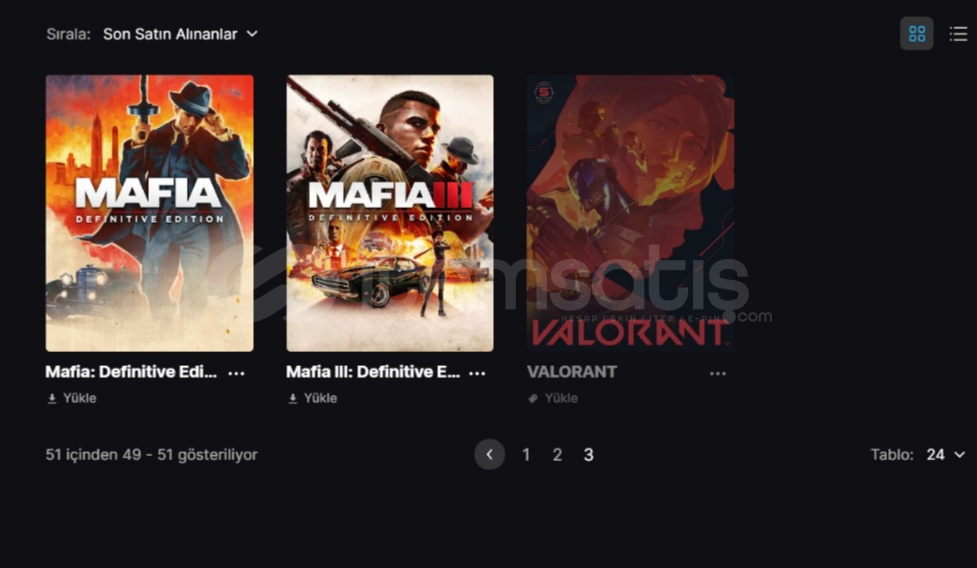This screenshot has height=568, width=977.
Task: Click the chevron next to Son Satın Alınanlar
Action: tap(252, 34)
